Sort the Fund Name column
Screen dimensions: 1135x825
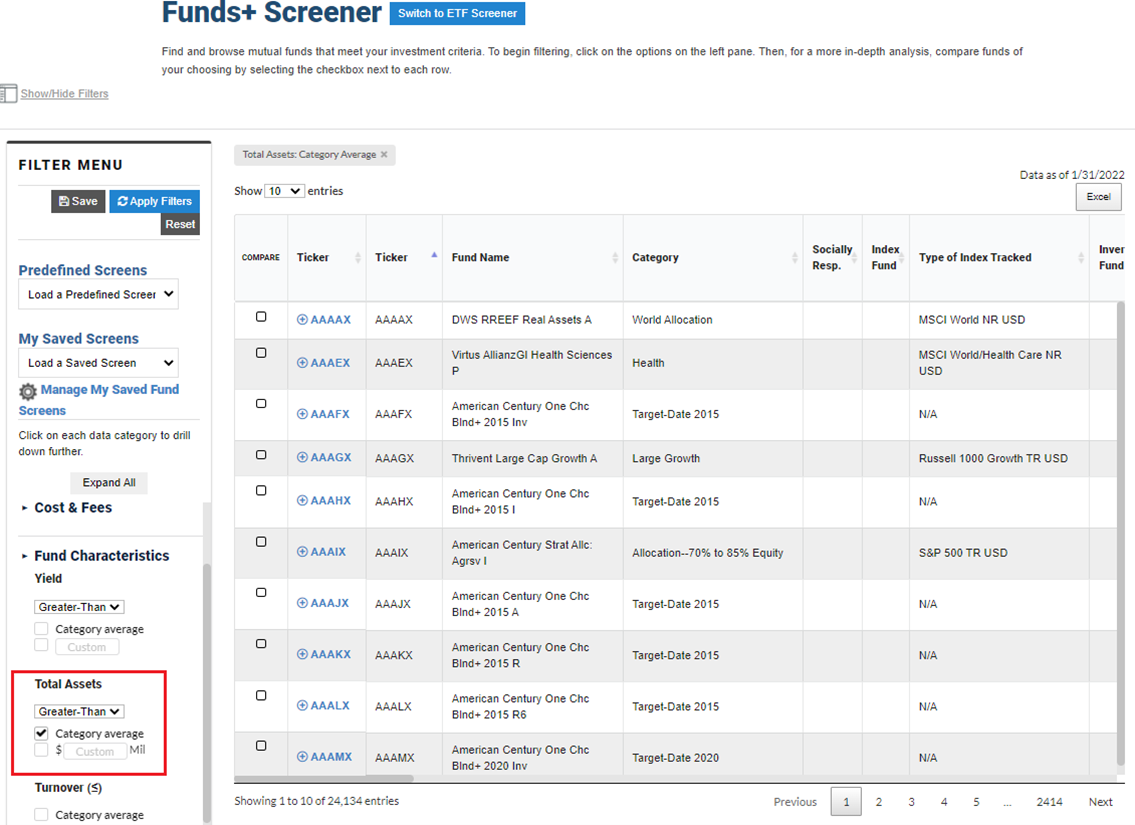pos(615,258)
